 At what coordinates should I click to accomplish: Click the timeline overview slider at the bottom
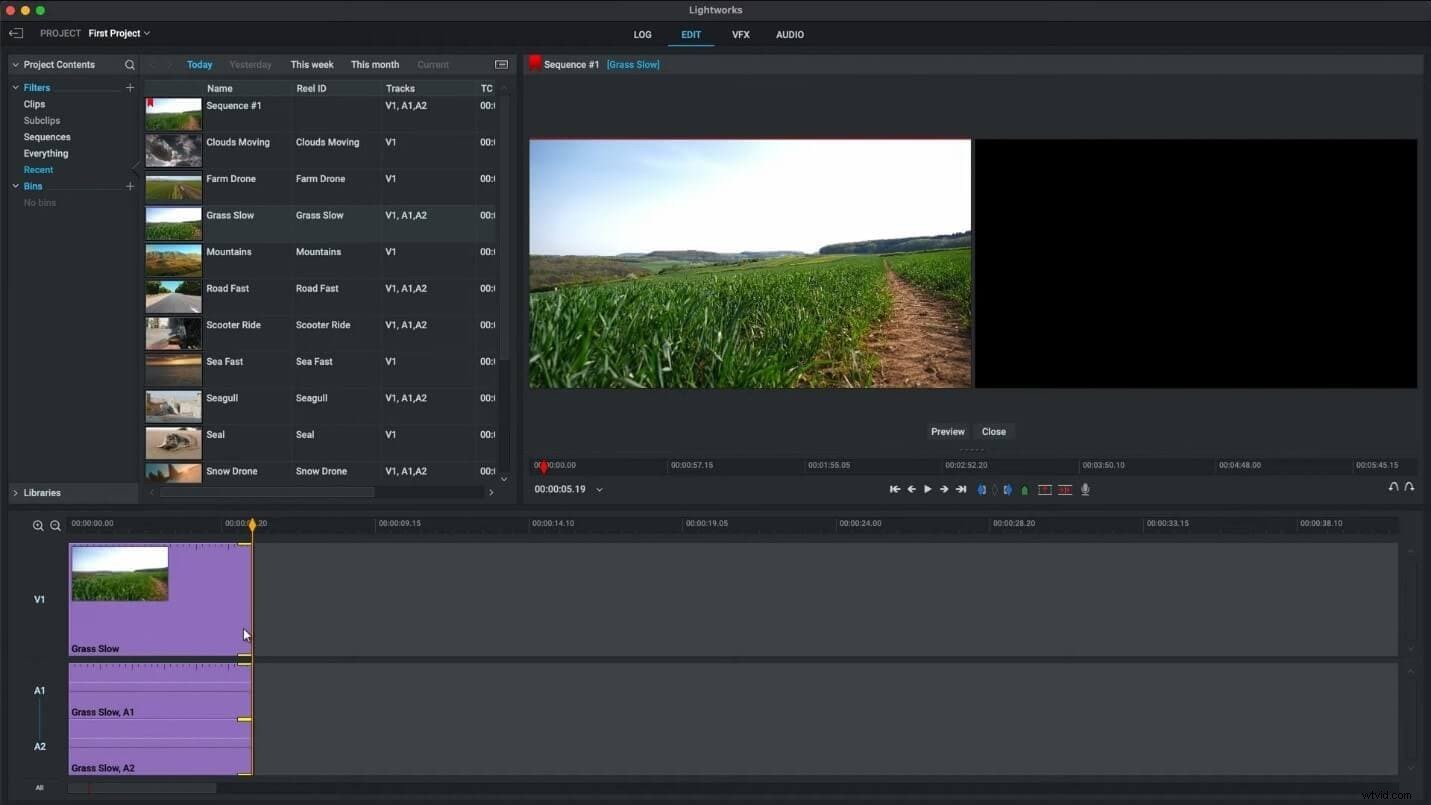tap(141, 787)
